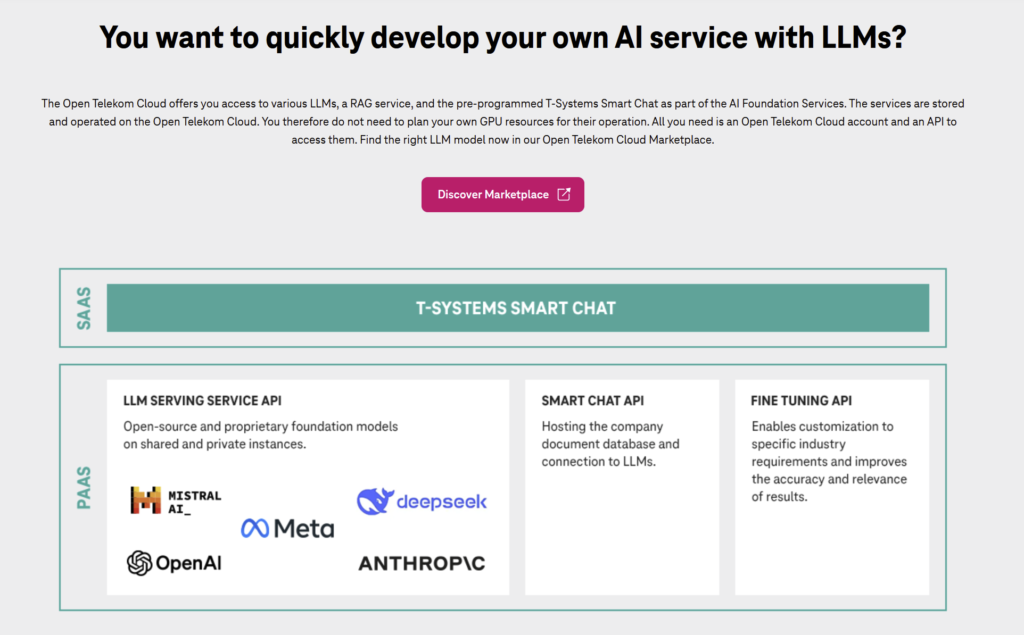Viewport: 1024px width, 635px height.
Task: Click the PAAS vertical label
Action: pyautogui.click(x=84, y=487)
